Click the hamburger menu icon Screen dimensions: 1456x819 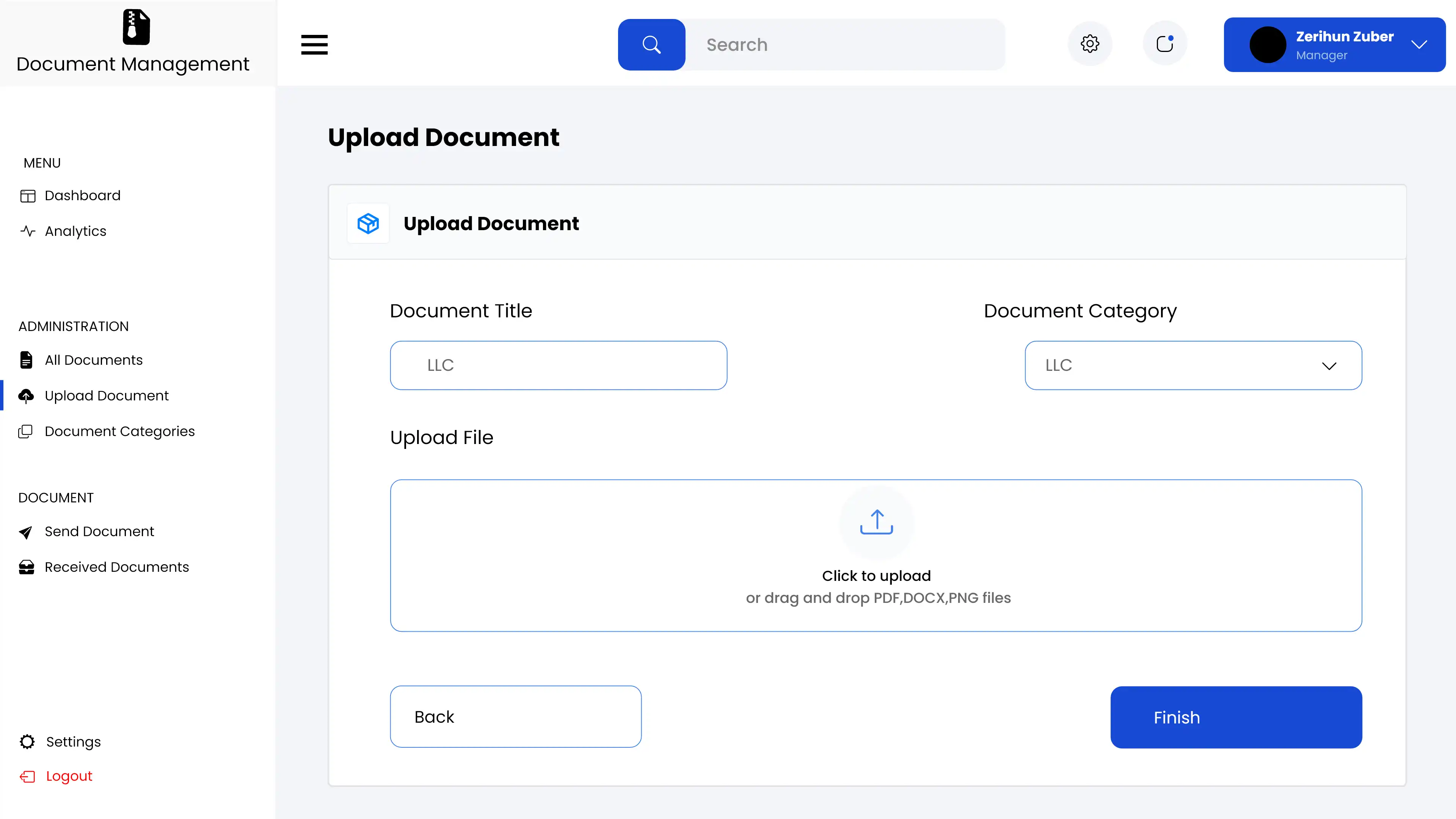[314, 45]
